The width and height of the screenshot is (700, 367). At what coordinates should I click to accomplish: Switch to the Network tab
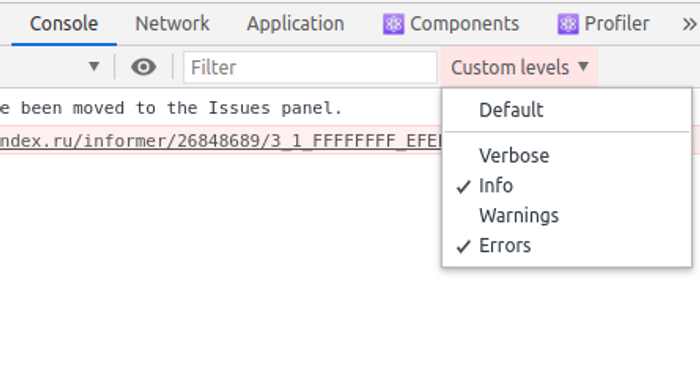click(x=172, y=24)
